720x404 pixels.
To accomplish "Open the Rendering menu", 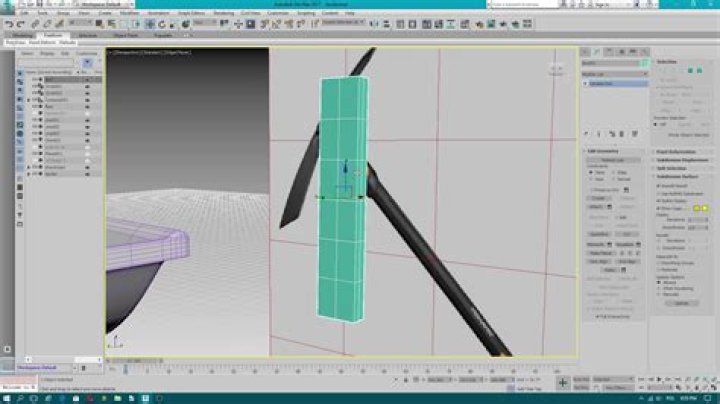I will click(223, 13).
